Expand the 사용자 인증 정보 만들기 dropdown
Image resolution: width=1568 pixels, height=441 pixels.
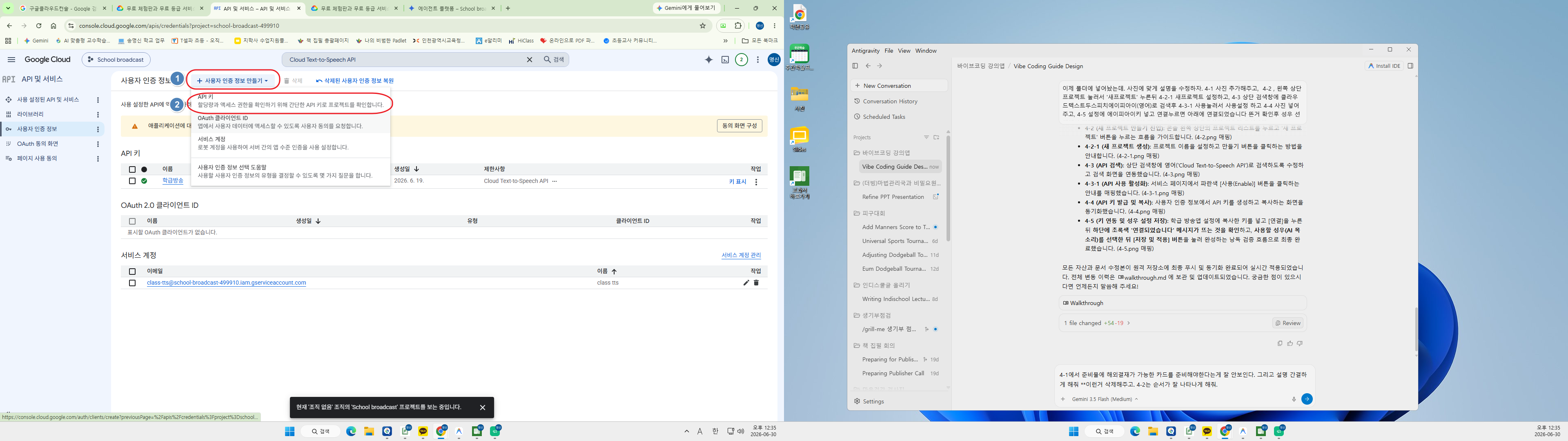tap(232, 80)
